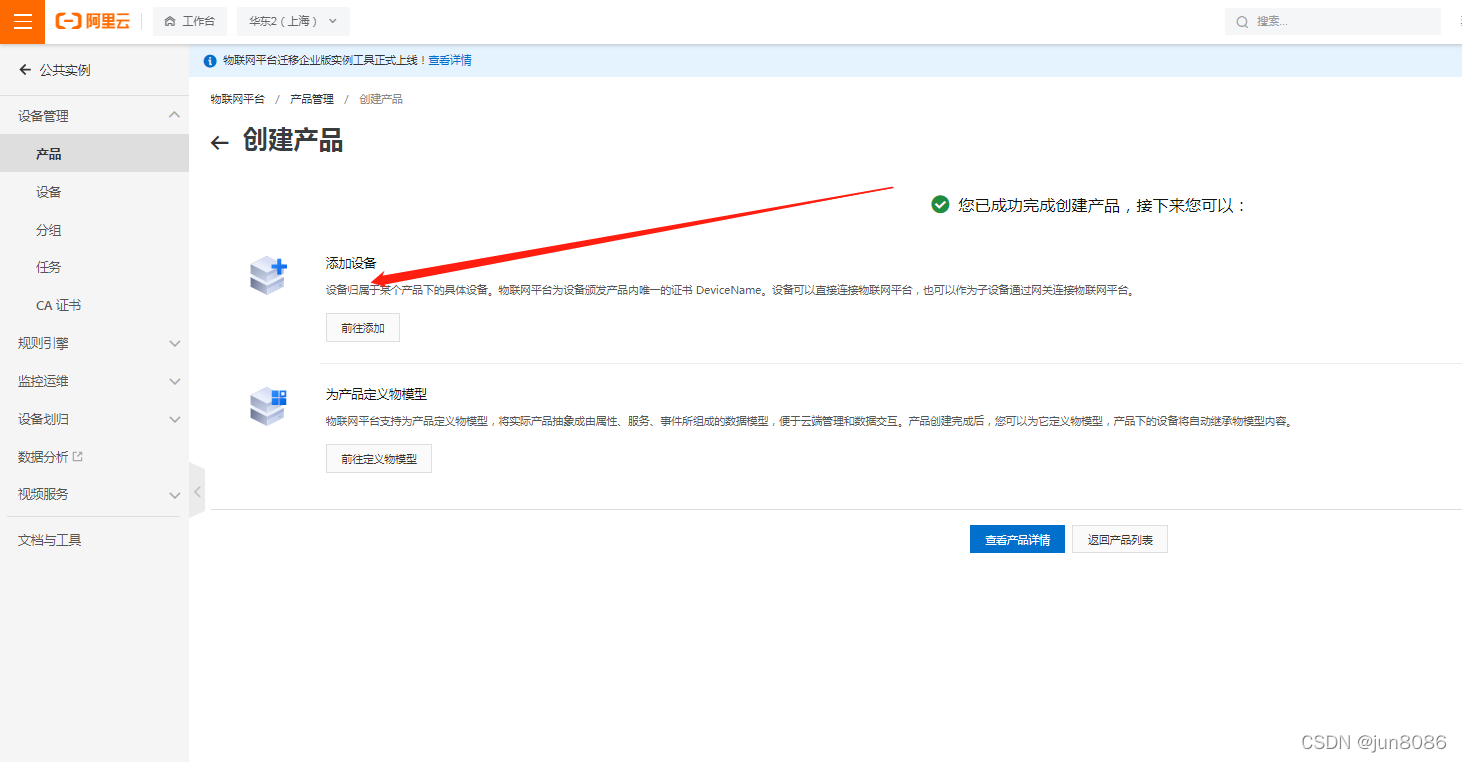Click the 查看产品详情 button
Viewport: 1462px width, 762px height.
point(1017,539)
